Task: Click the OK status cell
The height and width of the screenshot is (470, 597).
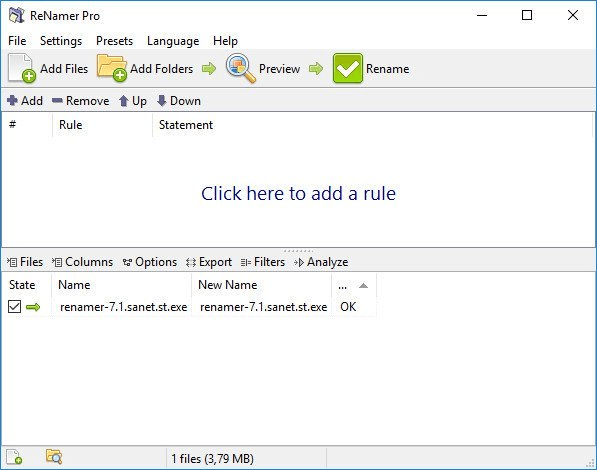Action: 348,307
